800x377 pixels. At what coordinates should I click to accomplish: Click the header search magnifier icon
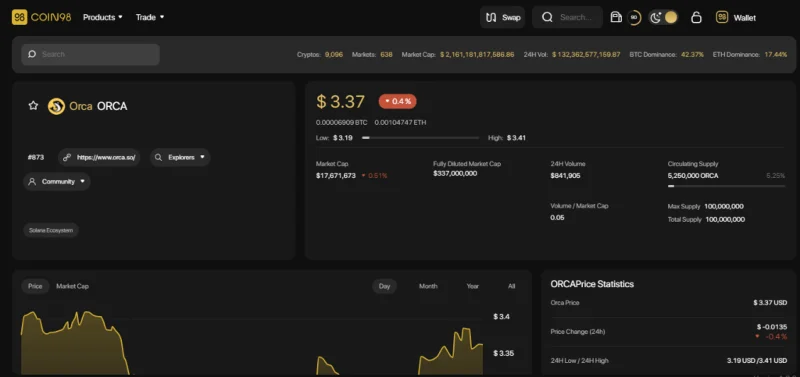(x=547, y=17)
